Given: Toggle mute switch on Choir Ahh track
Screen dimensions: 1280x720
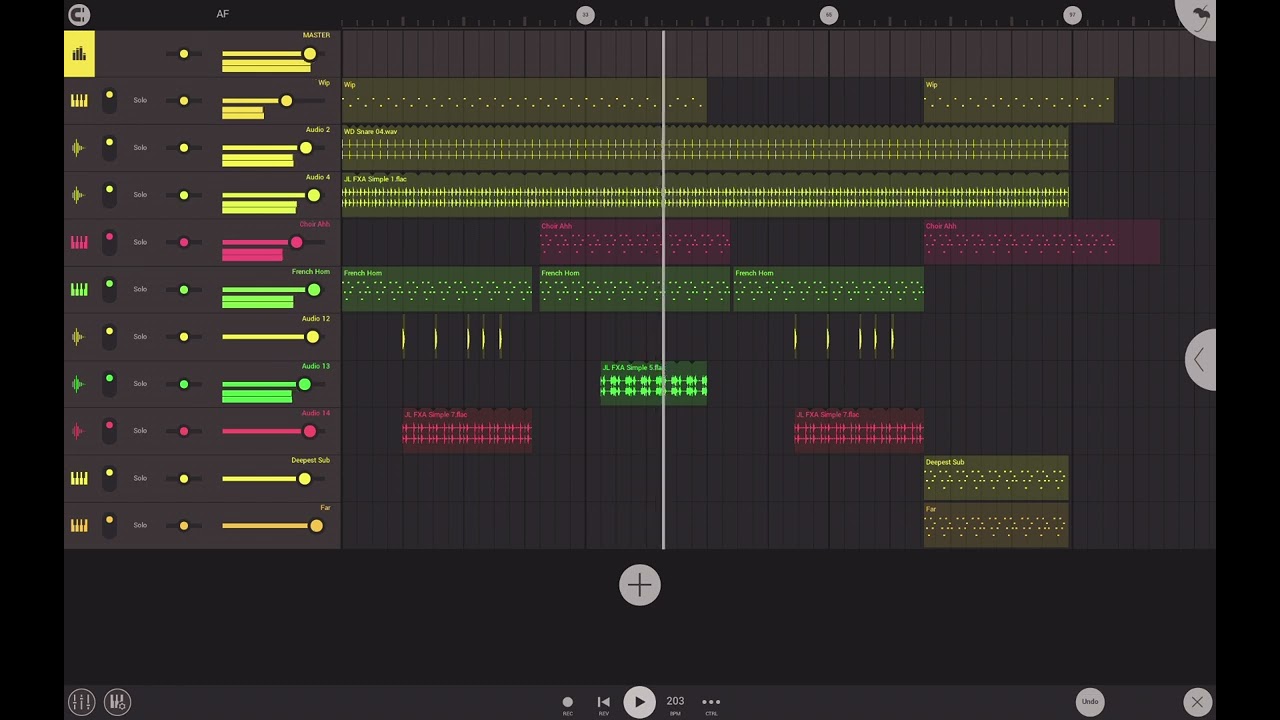Looking at the screenshot, I should pyautogui.click(x=109, y=242).
